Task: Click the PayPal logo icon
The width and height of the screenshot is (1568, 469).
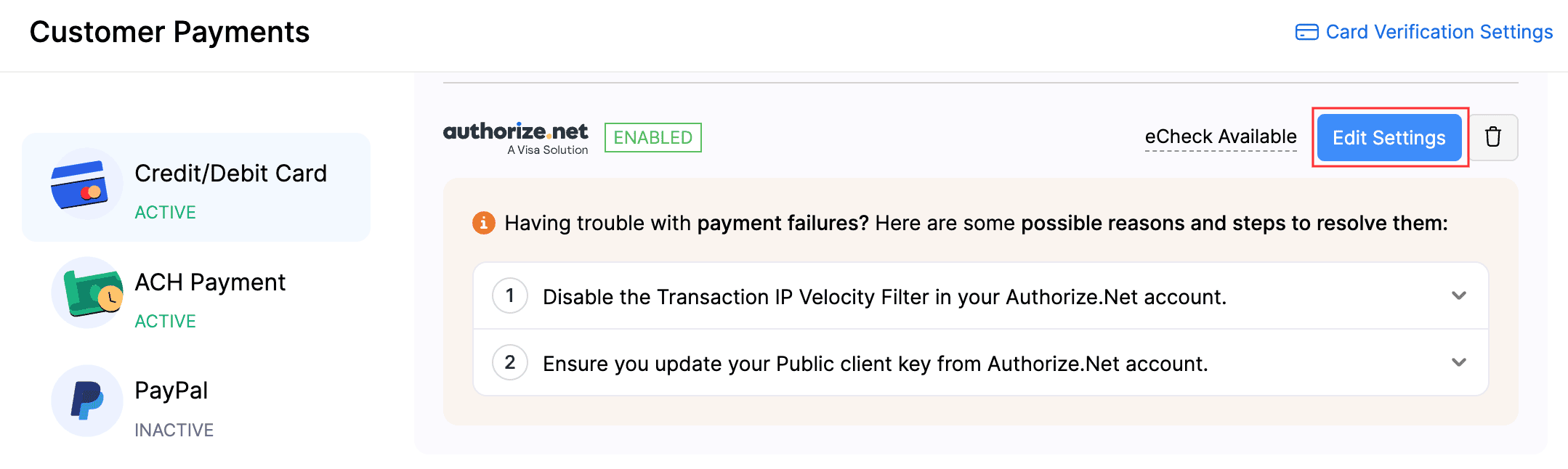Action: coord(87,401)
